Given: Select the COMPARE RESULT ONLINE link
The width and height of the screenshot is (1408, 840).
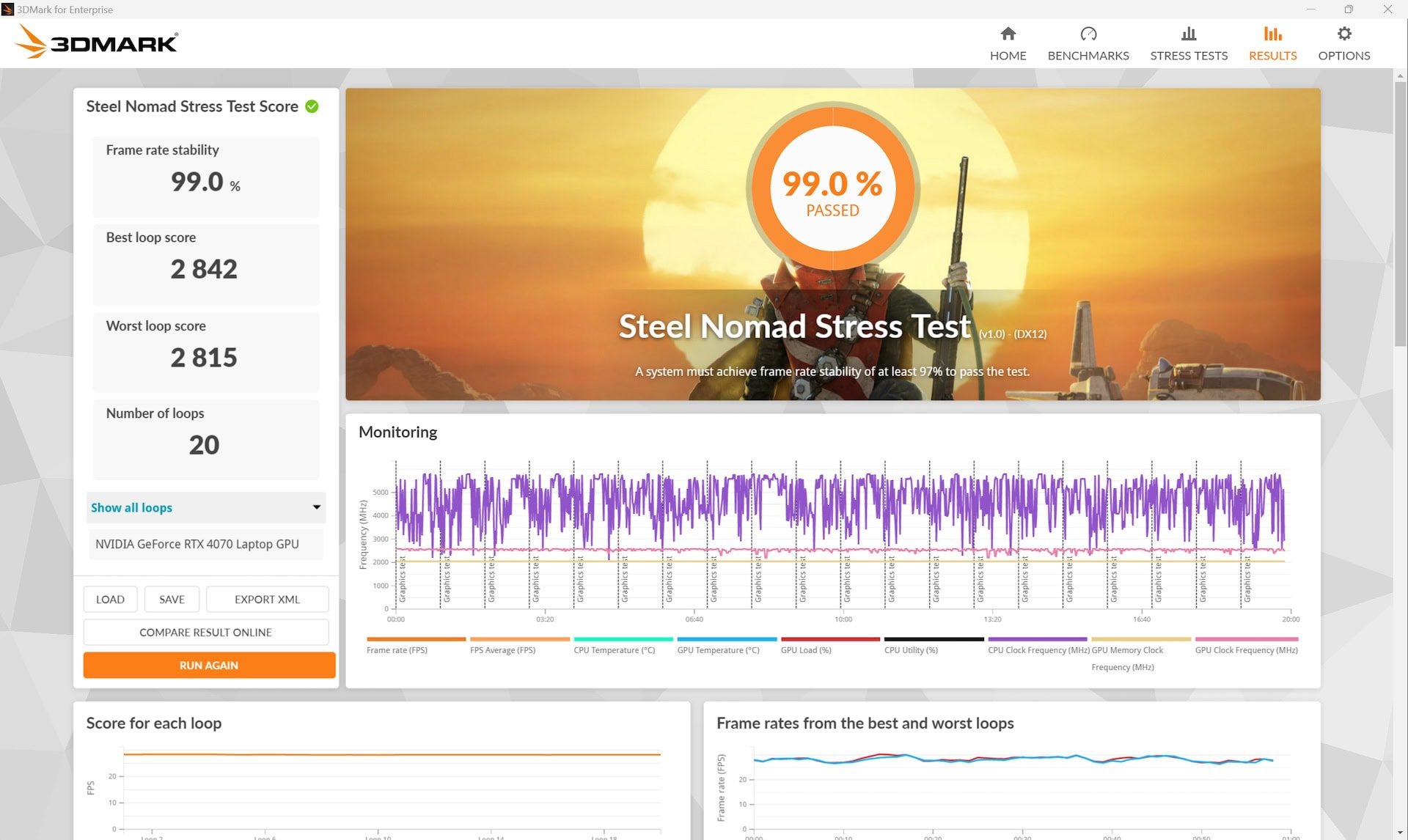Looking at the screenshot, I should [x=205, y=632].
